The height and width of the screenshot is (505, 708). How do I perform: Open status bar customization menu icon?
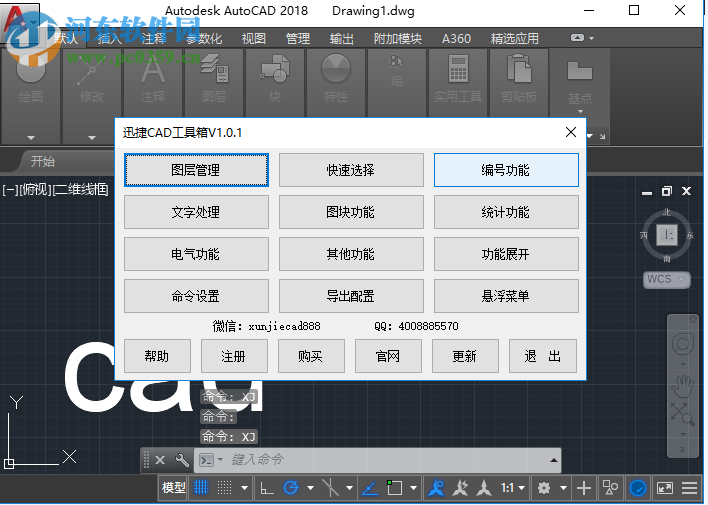[689, 488]
